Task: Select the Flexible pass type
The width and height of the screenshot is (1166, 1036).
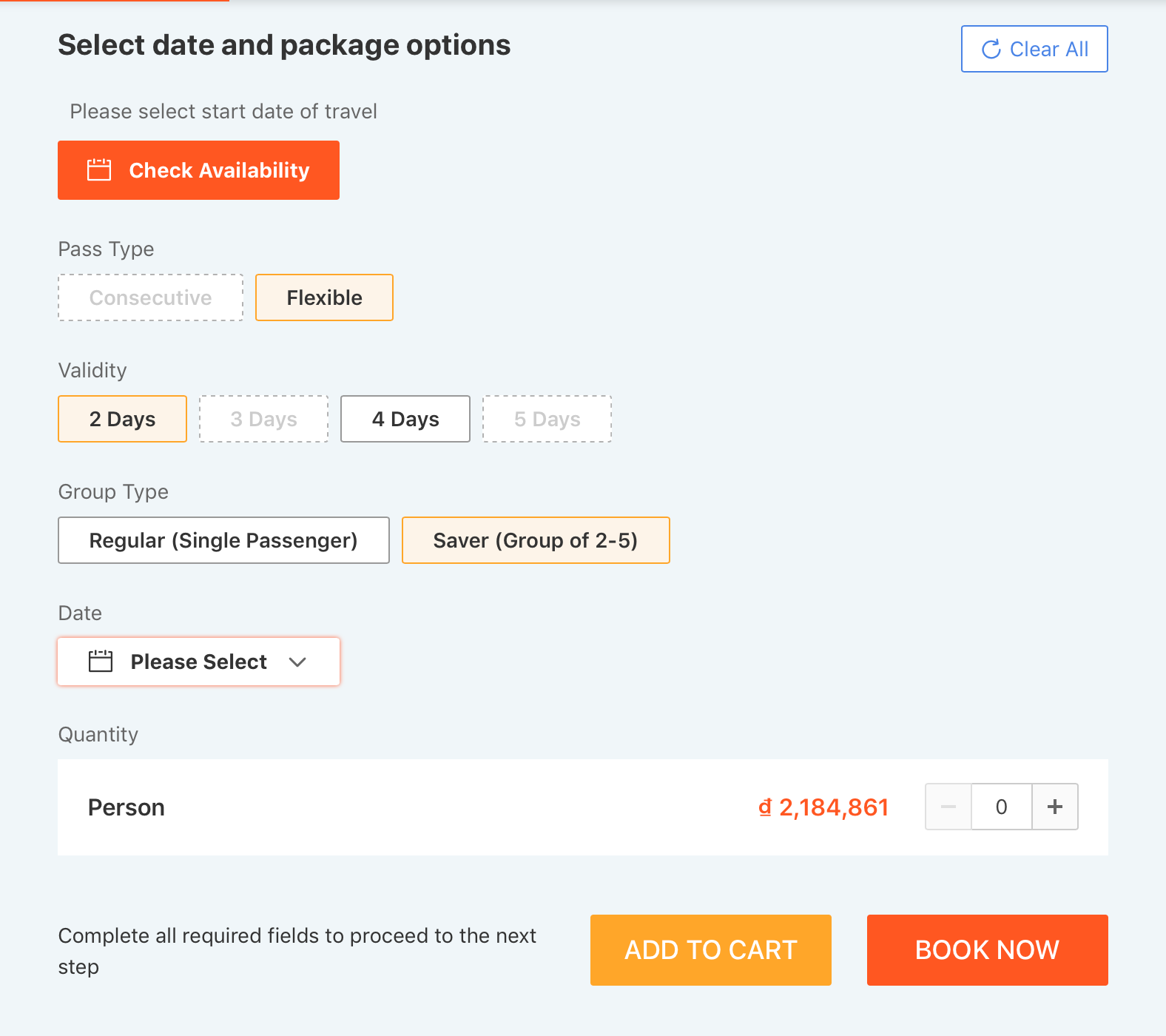Action: pos(324,297)
